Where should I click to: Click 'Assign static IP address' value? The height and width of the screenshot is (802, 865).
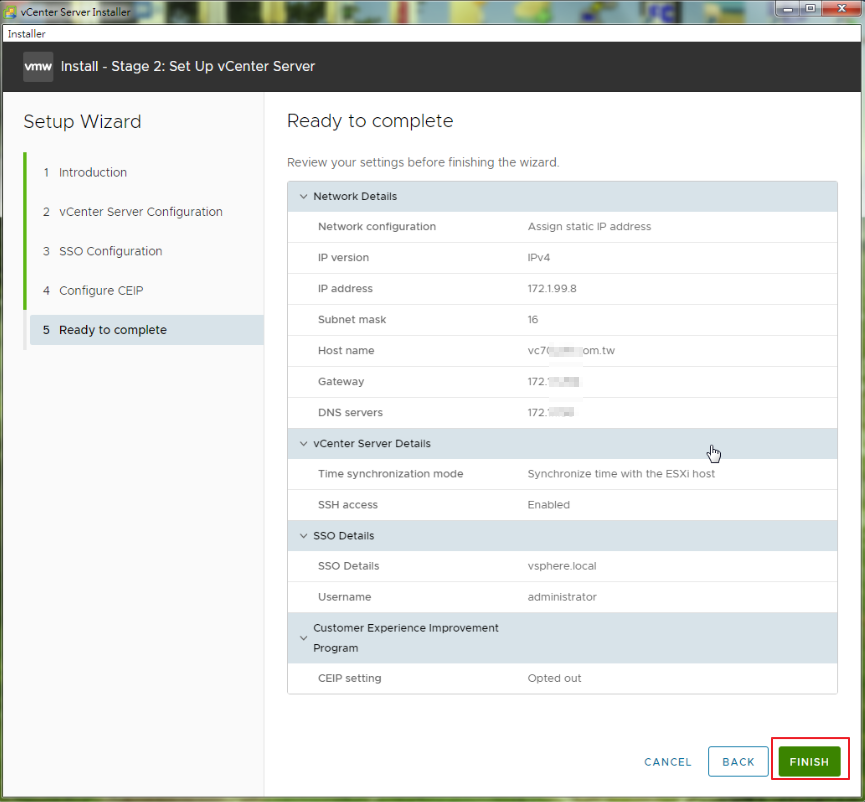[589, 227]
